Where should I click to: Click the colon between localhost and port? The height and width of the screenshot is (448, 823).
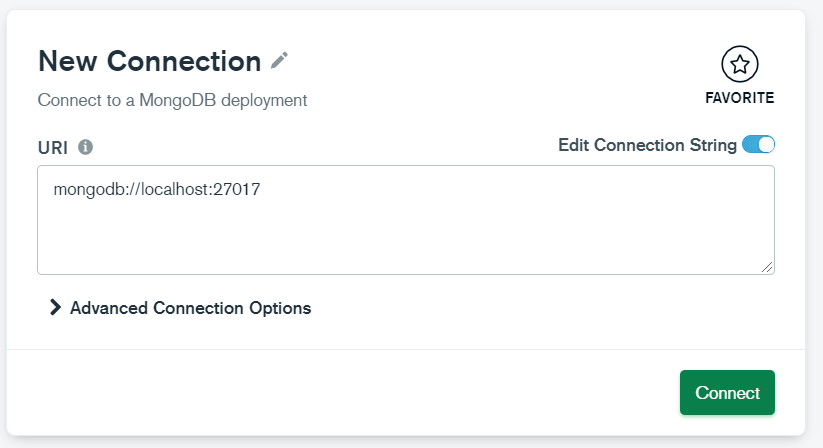[x=211, y=188]
